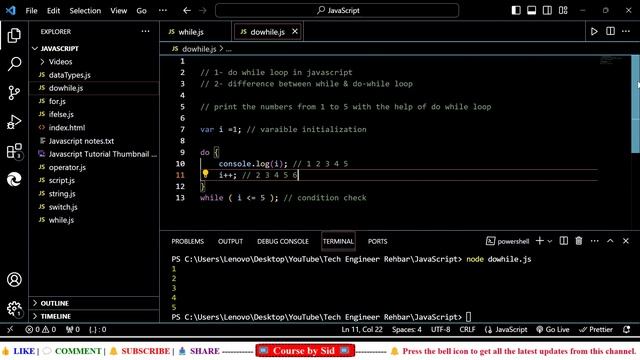Open the Source Control view

[14, 93]
